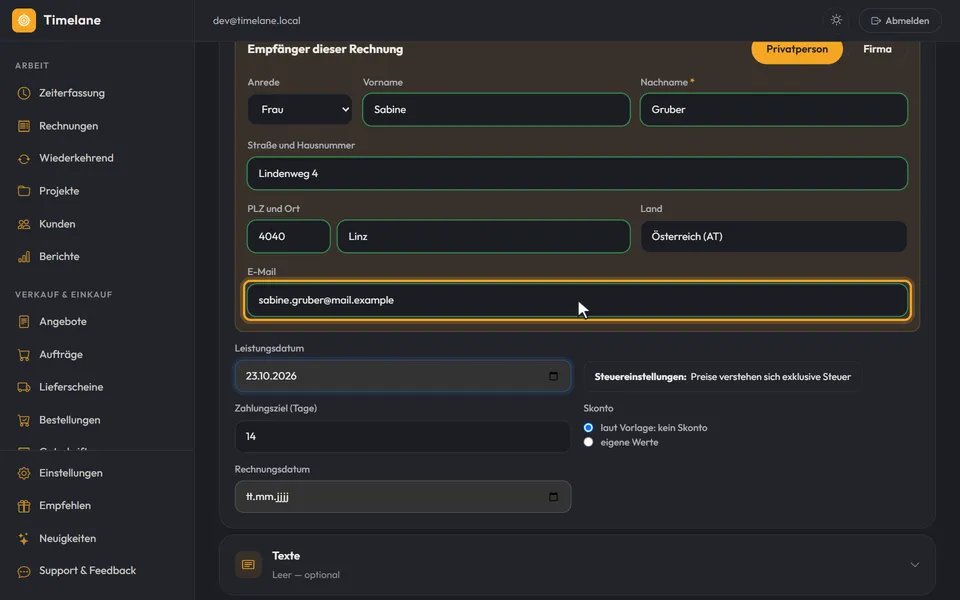Click the Texte section icon
The height and width of the screenshot is (600, 960).
click(x=248, y=564)
